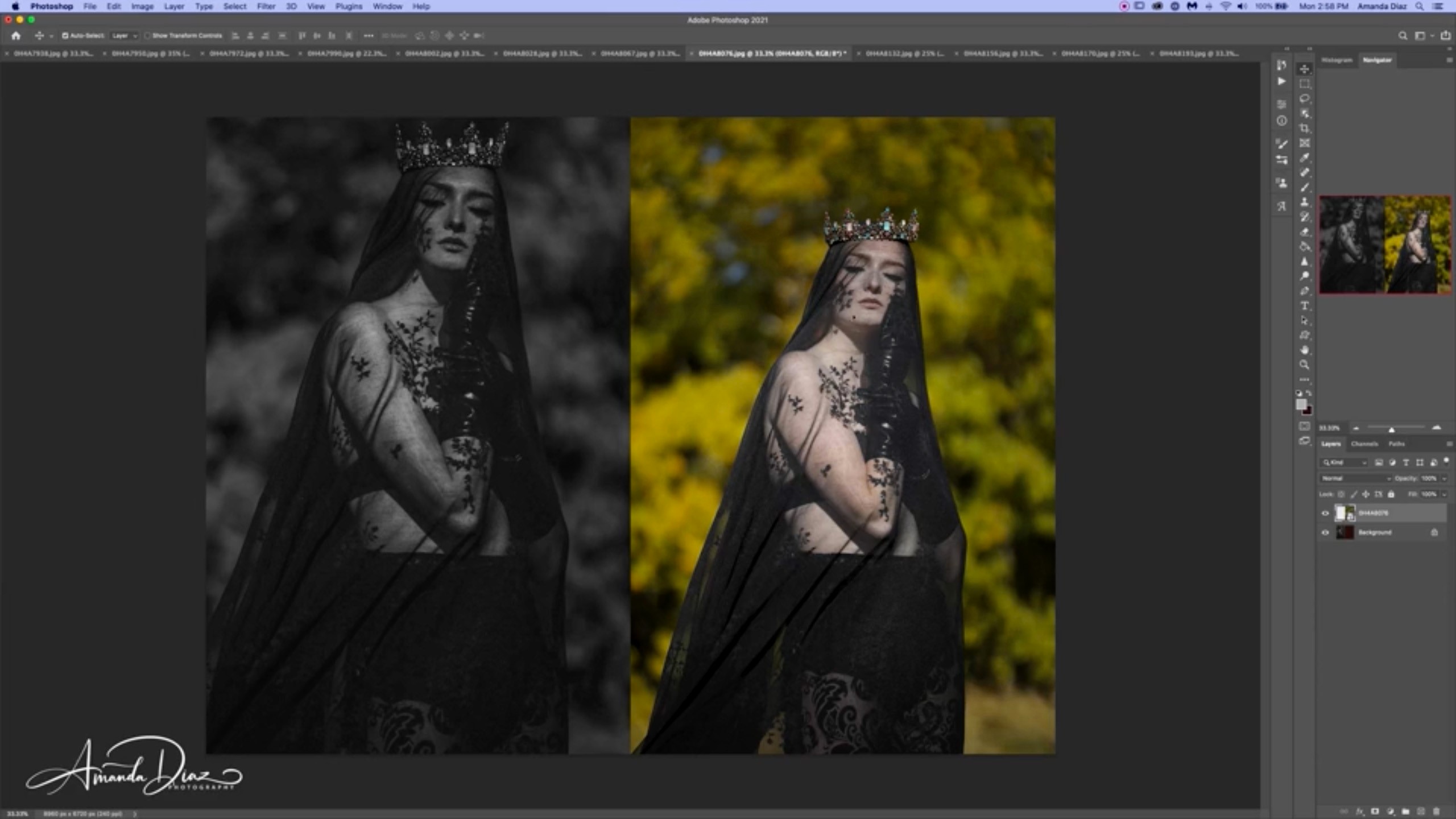Hide the Background layer via eye icon

[x=1325, y=533]
